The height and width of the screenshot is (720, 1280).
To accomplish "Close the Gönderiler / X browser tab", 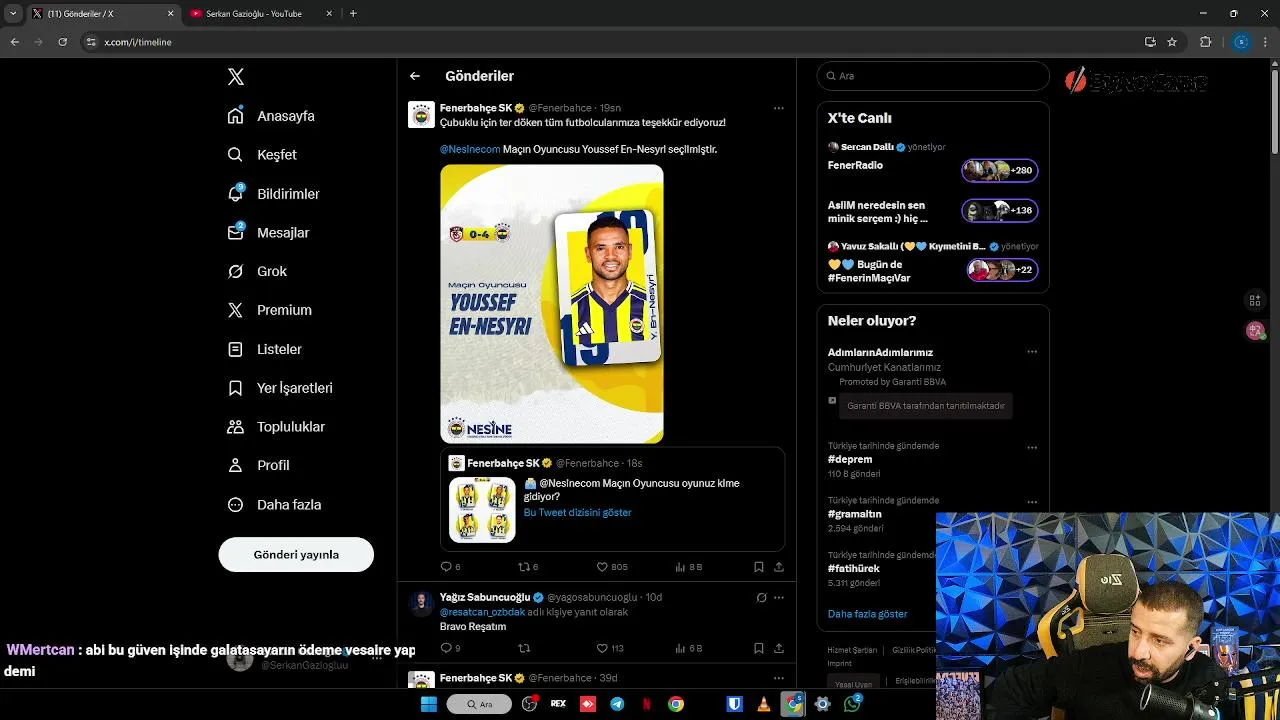I will (x=170, y=14).
